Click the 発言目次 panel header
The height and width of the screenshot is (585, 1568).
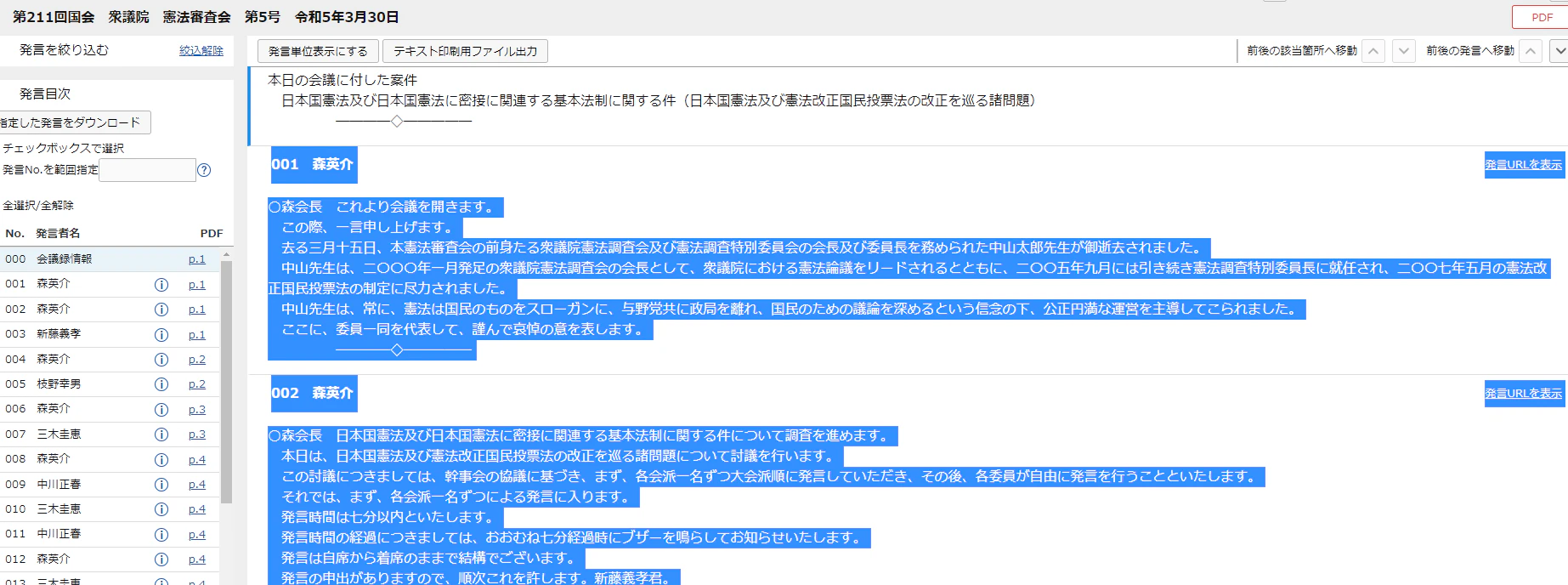click(x=45, y=94)
